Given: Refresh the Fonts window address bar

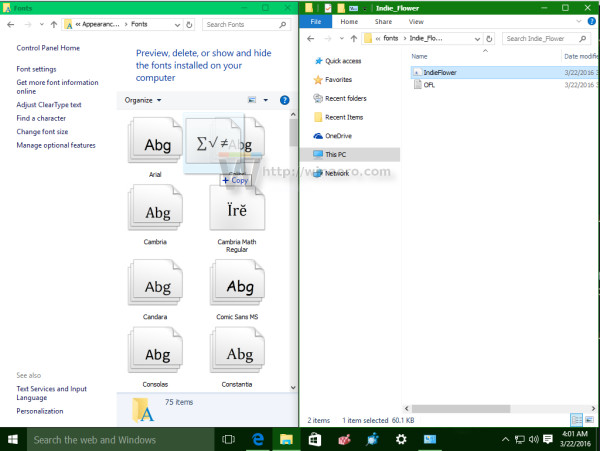Looking at the screenshot, I should [189, 24].
